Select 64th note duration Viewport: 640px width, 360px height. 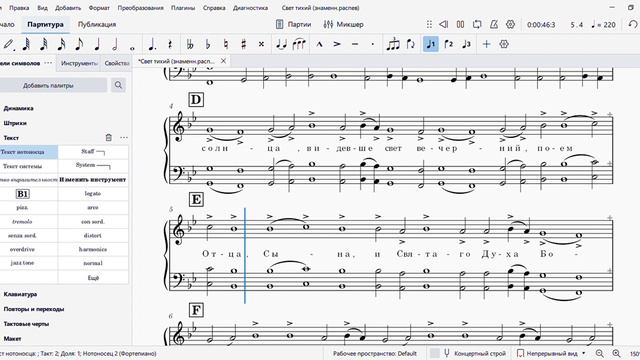pyautogui.click(x=26, y=44)
